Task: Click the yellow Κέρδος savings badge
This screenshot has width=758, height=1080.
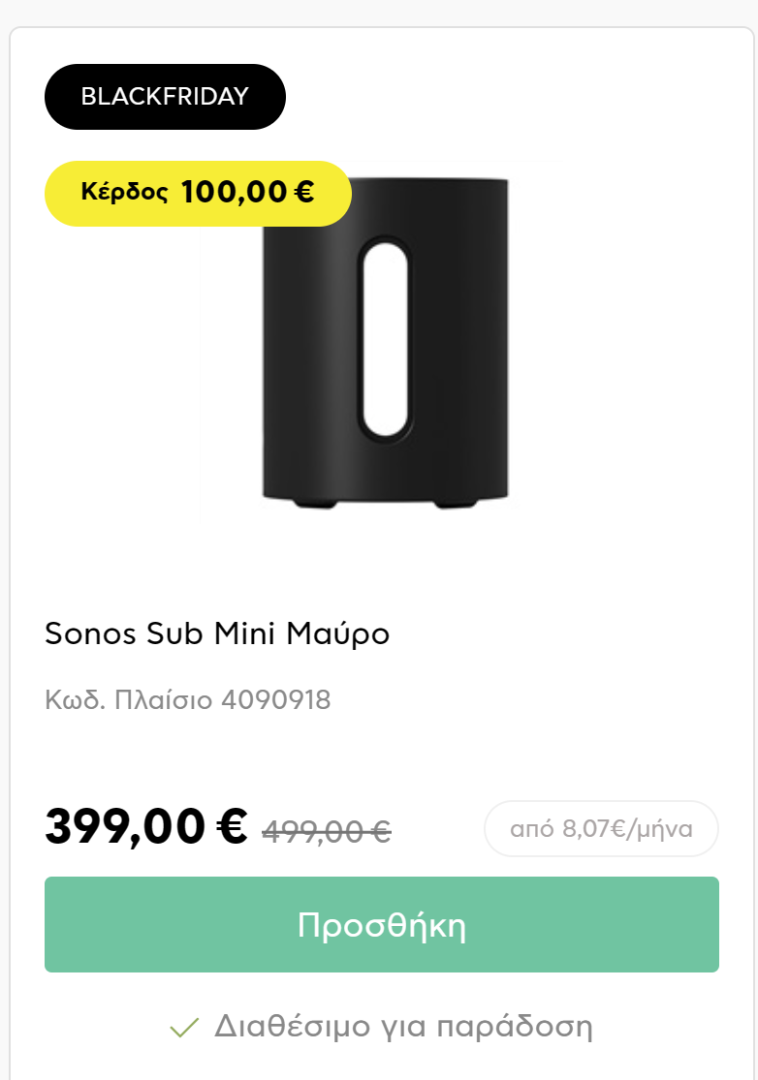Action: (x=198, y=194)
